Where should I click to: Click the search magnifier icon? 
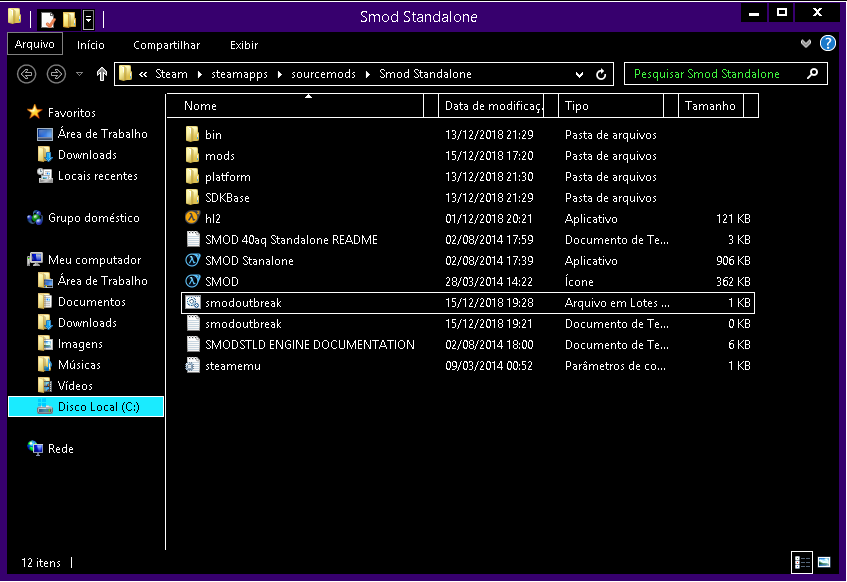coord(812,73)
